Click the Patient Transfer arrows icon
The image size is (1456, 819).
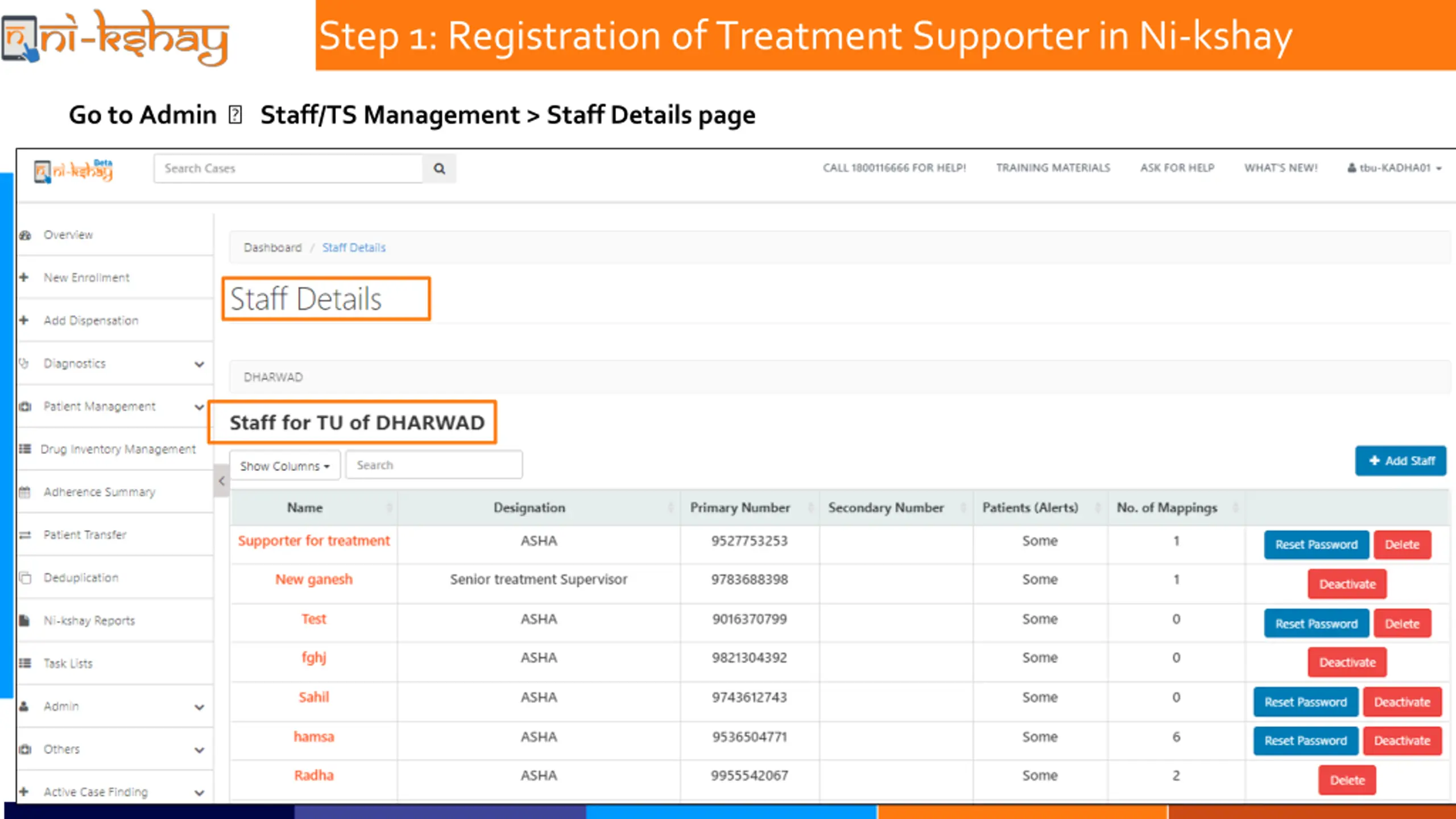point(25,535)
